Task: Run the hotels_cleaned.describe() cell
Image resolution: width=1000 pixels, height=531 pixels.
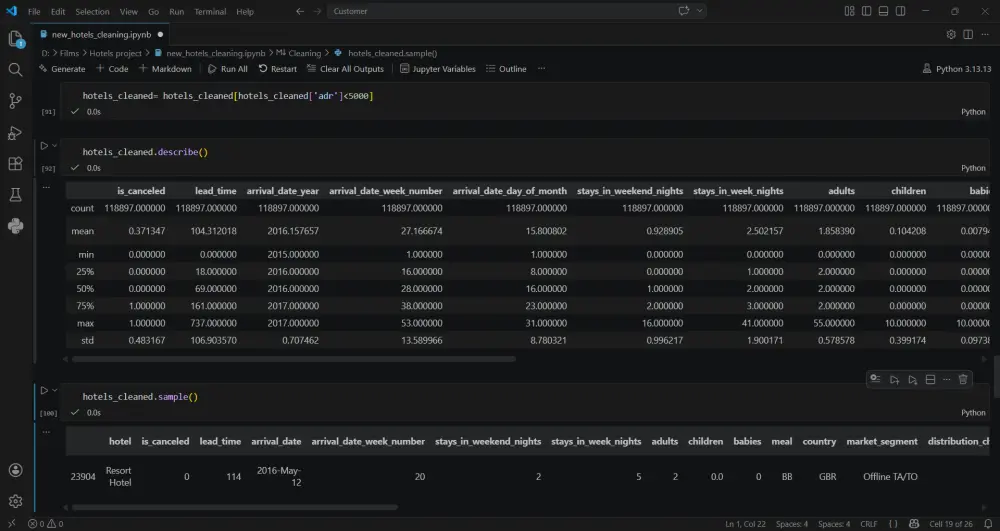Action: (x=44, y=146)
